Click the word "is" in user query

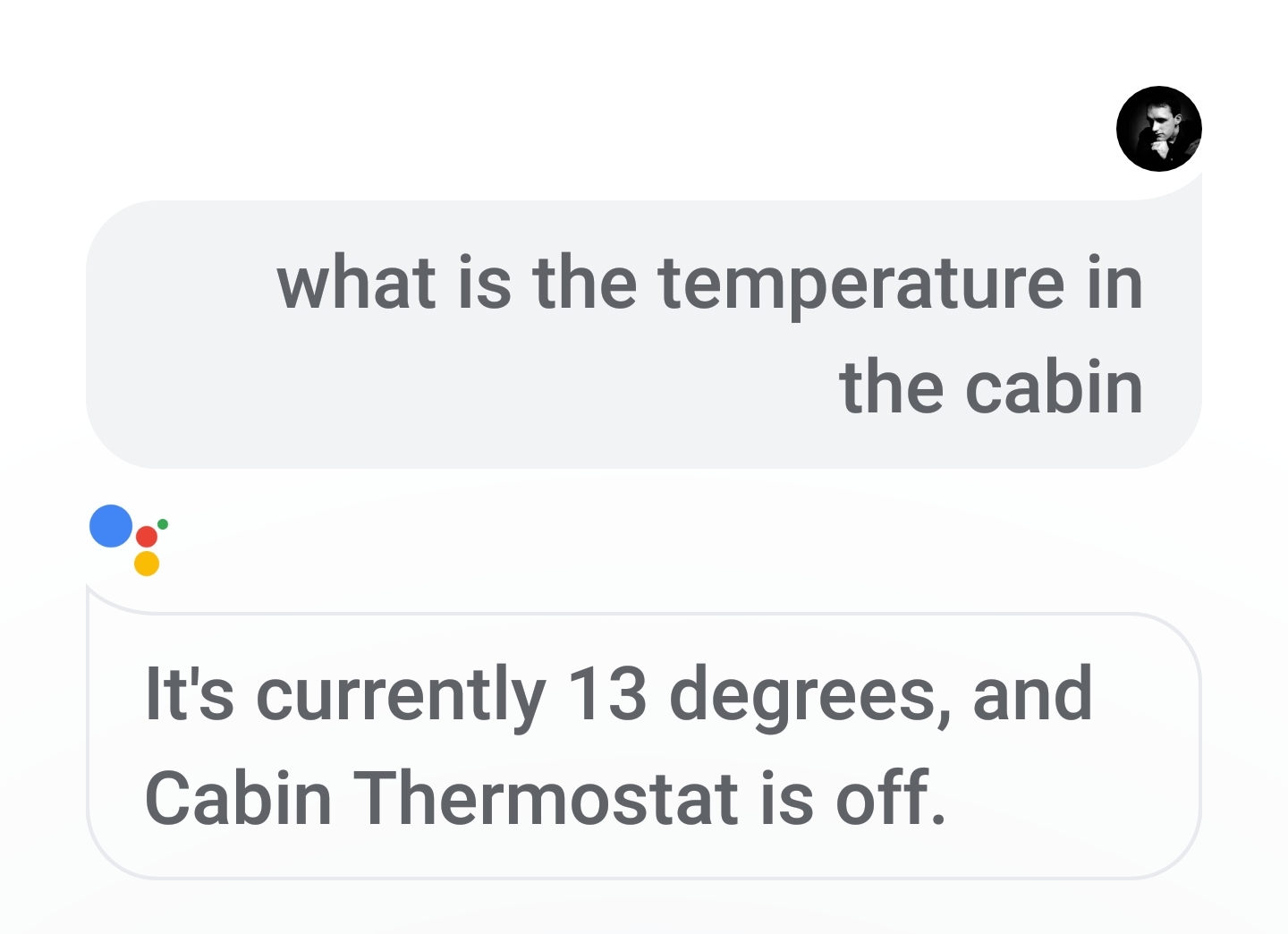click(x=484, y=283)
